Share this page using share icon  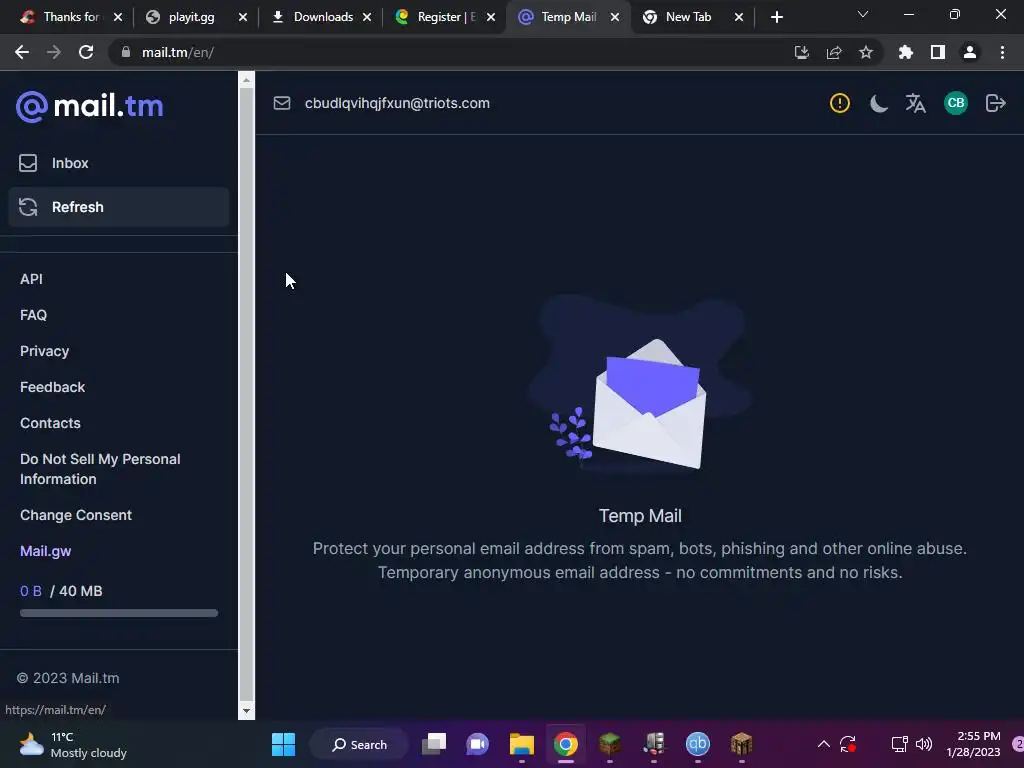point(834,52)
